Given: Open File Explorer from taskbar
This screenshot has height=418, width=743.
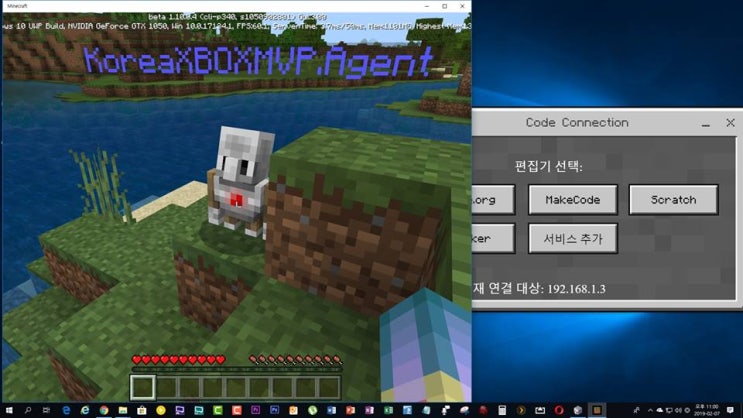Looking at the screenshot, I should coord(123,410).
